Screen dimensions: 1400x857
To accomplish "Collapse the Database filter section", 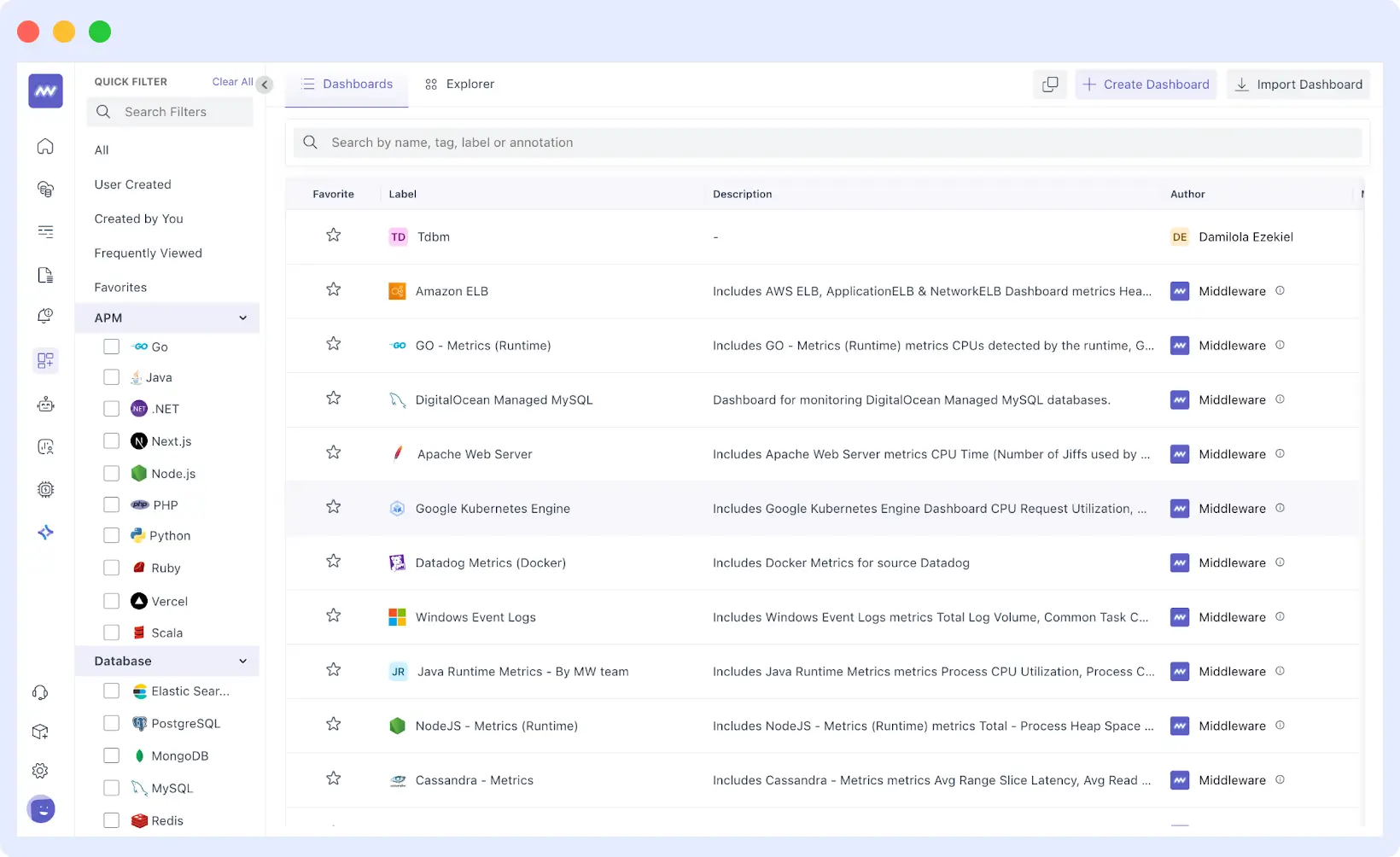I will pos(242,661).
